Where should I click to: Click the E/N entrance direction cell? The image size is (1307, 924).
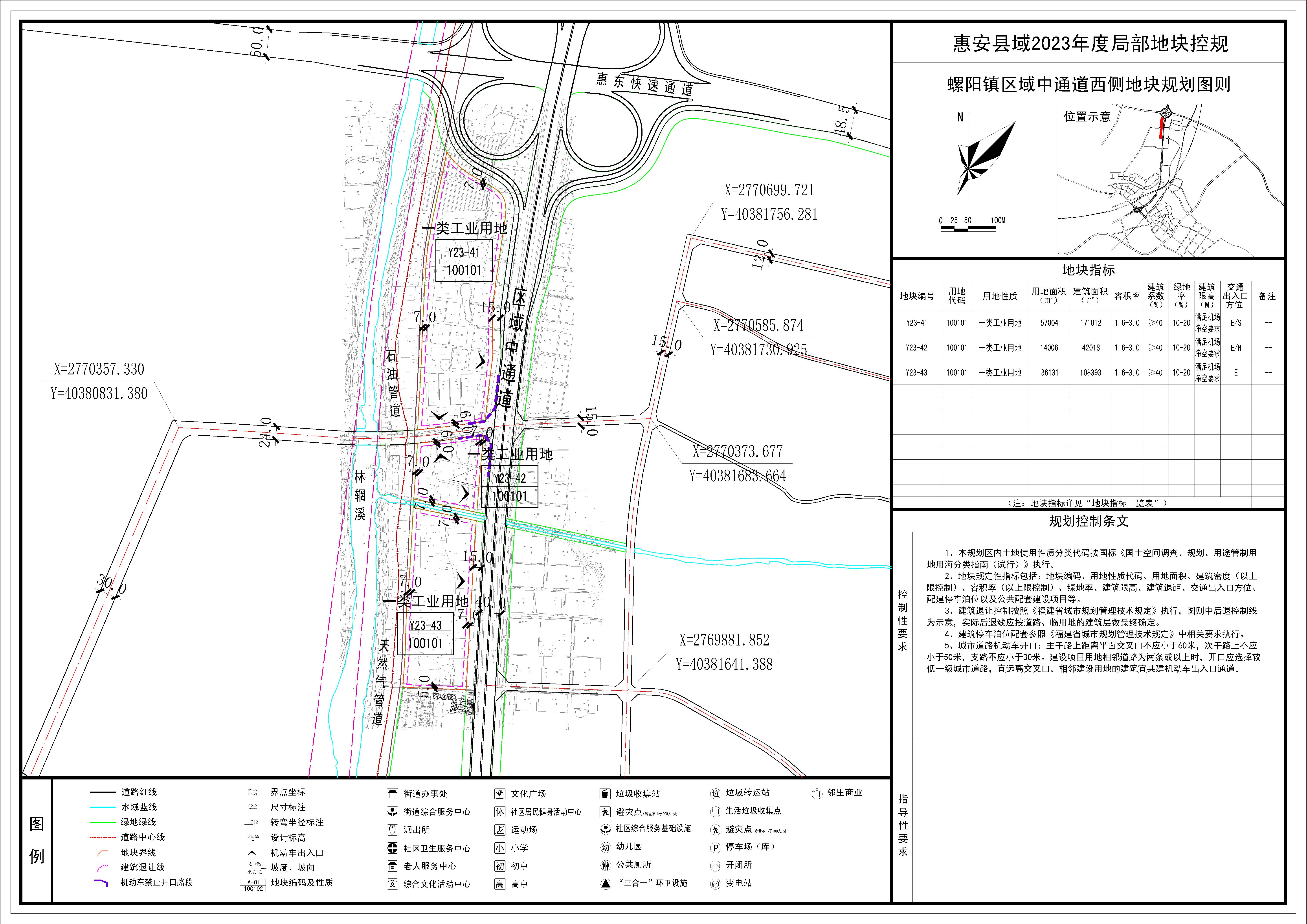(1236, 348)
